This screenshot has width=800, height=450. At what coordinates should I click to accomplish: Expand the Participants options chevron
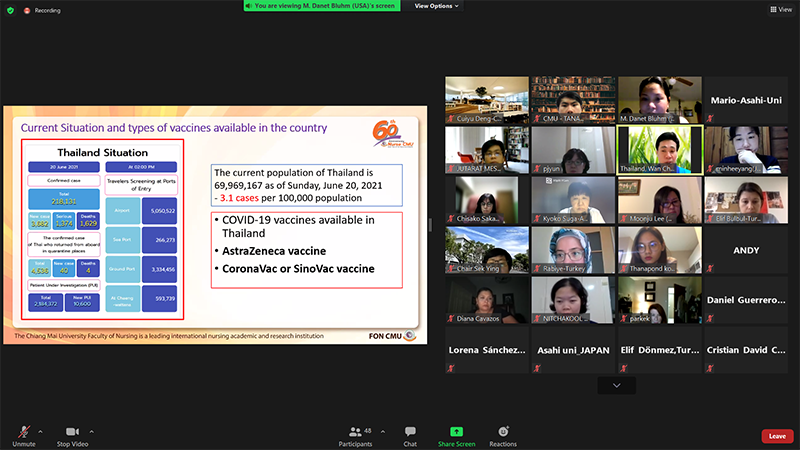point(383,432)
